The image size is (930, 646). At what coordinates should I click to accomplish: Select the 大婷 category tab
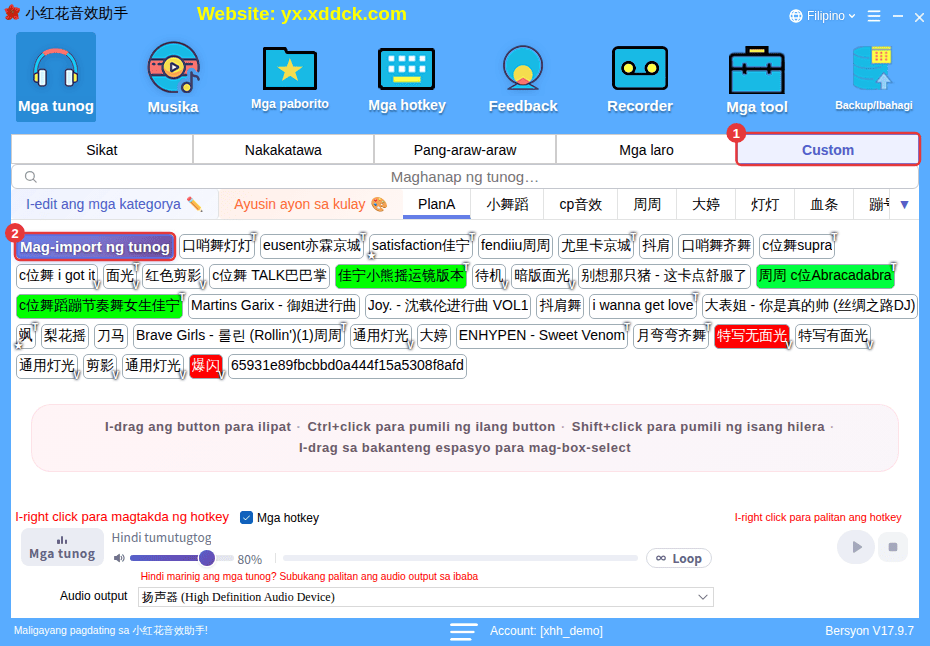(x=706, y=205)
